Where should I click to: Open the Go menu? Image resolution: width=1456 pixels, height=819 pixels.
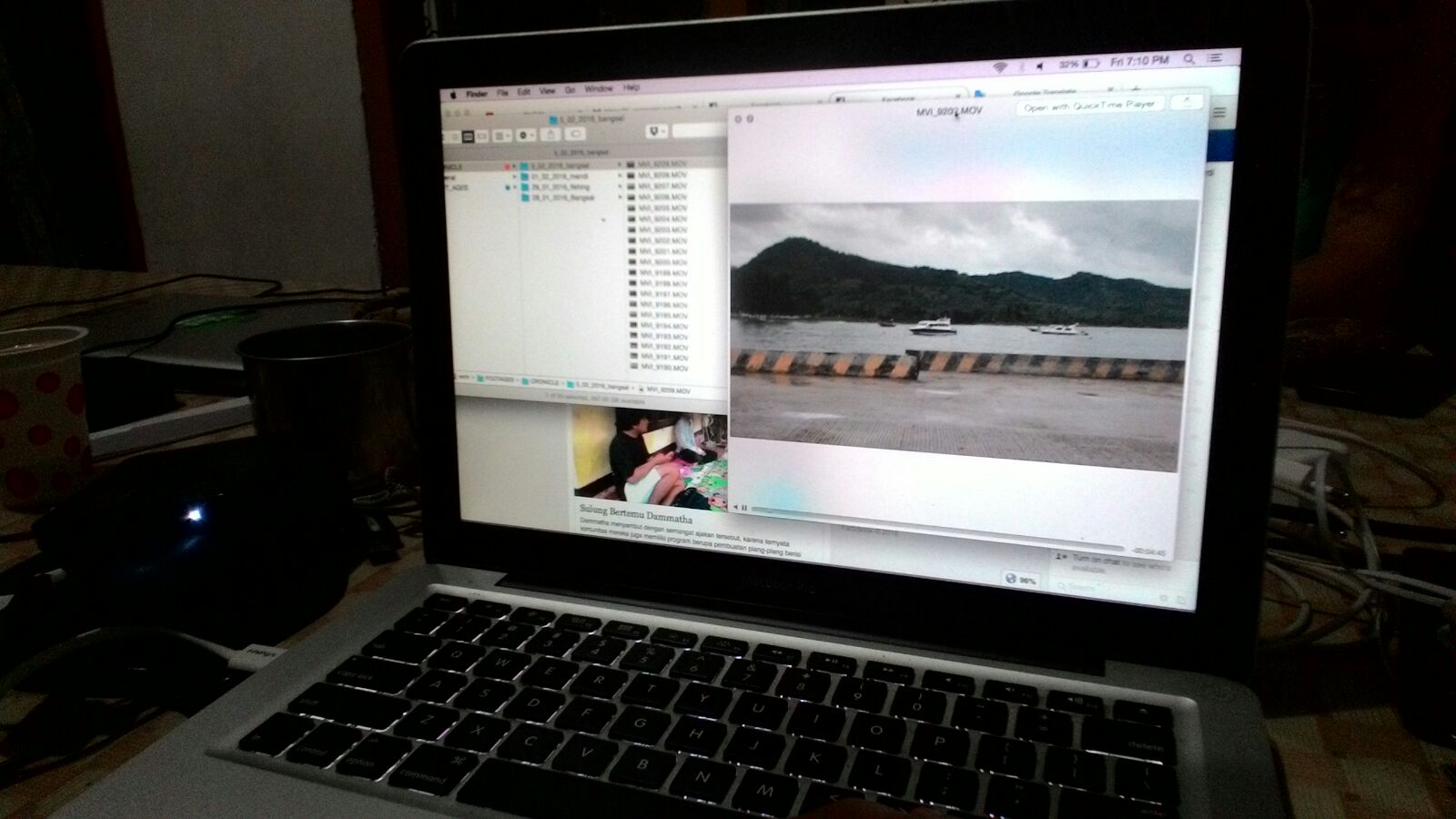[x=570, y=90]
